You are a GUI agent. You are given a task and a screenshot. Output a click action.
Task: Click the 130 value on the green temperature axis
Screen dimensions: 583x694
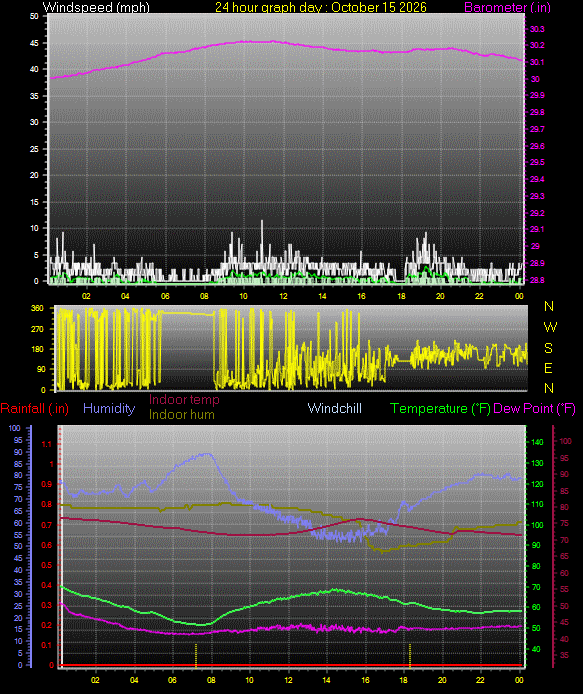click(537, 463)
